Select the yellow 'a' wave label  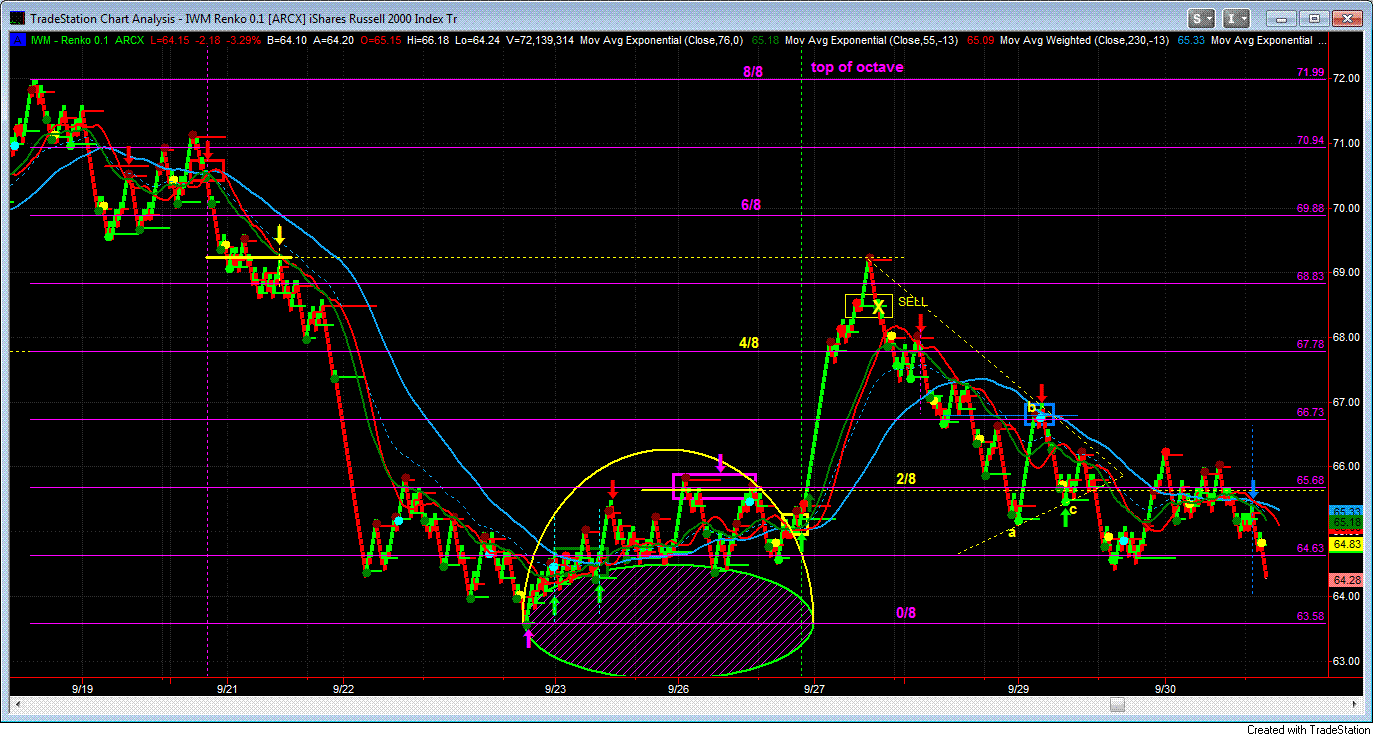(x=1011, y=532)
